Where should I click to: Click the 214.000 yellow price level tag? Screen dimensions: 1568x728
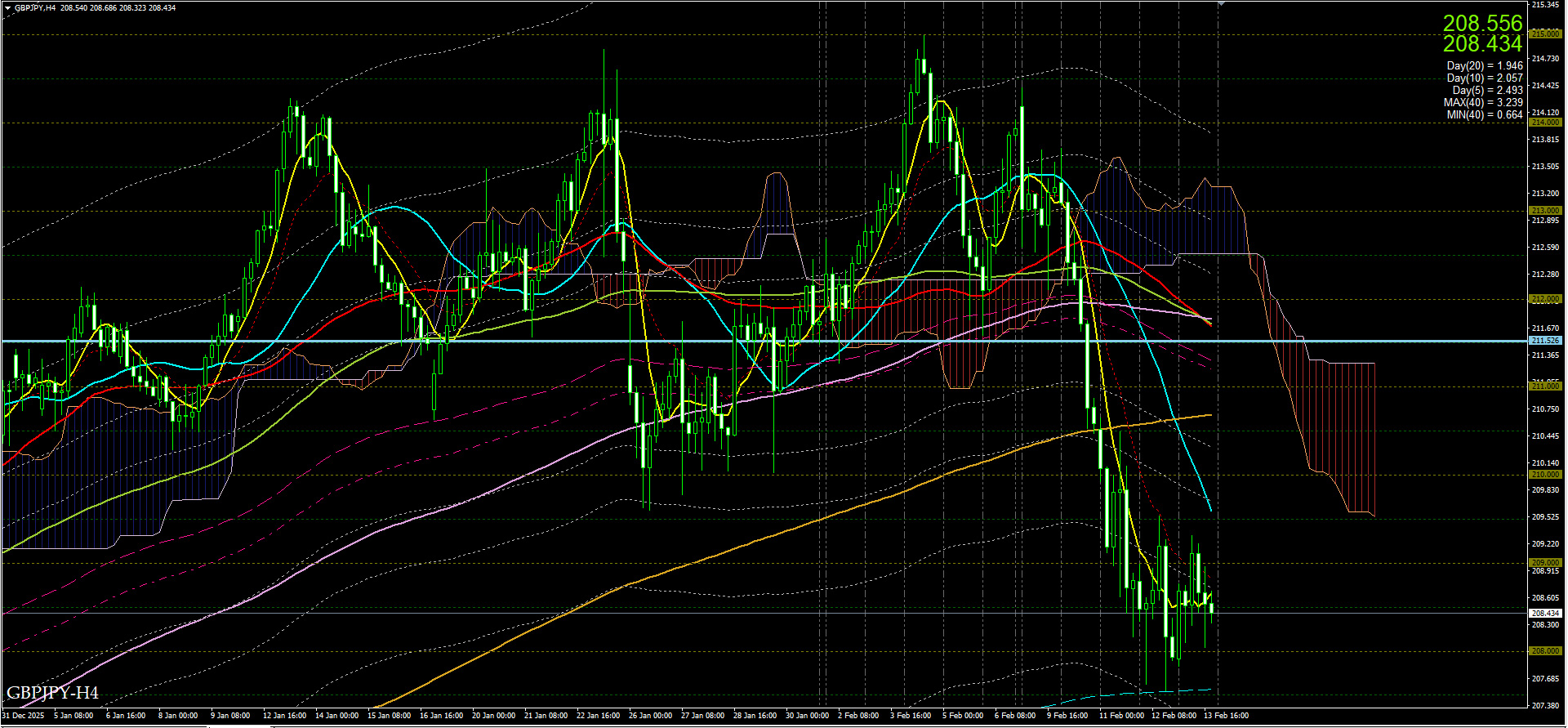pyautogui.click(x=1545, y=123)
